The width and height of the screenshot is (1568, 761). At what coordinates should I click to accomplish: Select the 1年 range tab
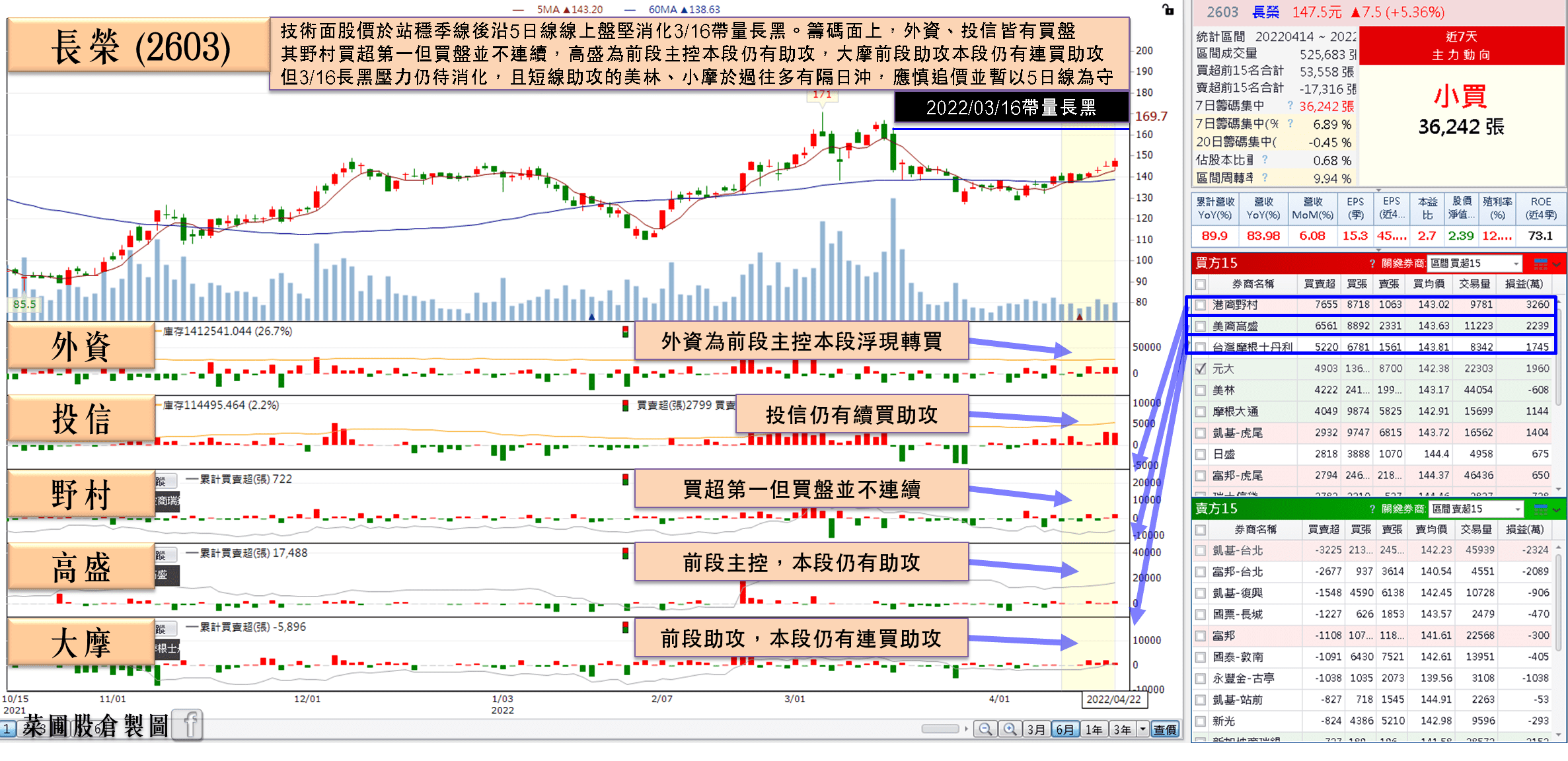click(x=1094, y=729)
